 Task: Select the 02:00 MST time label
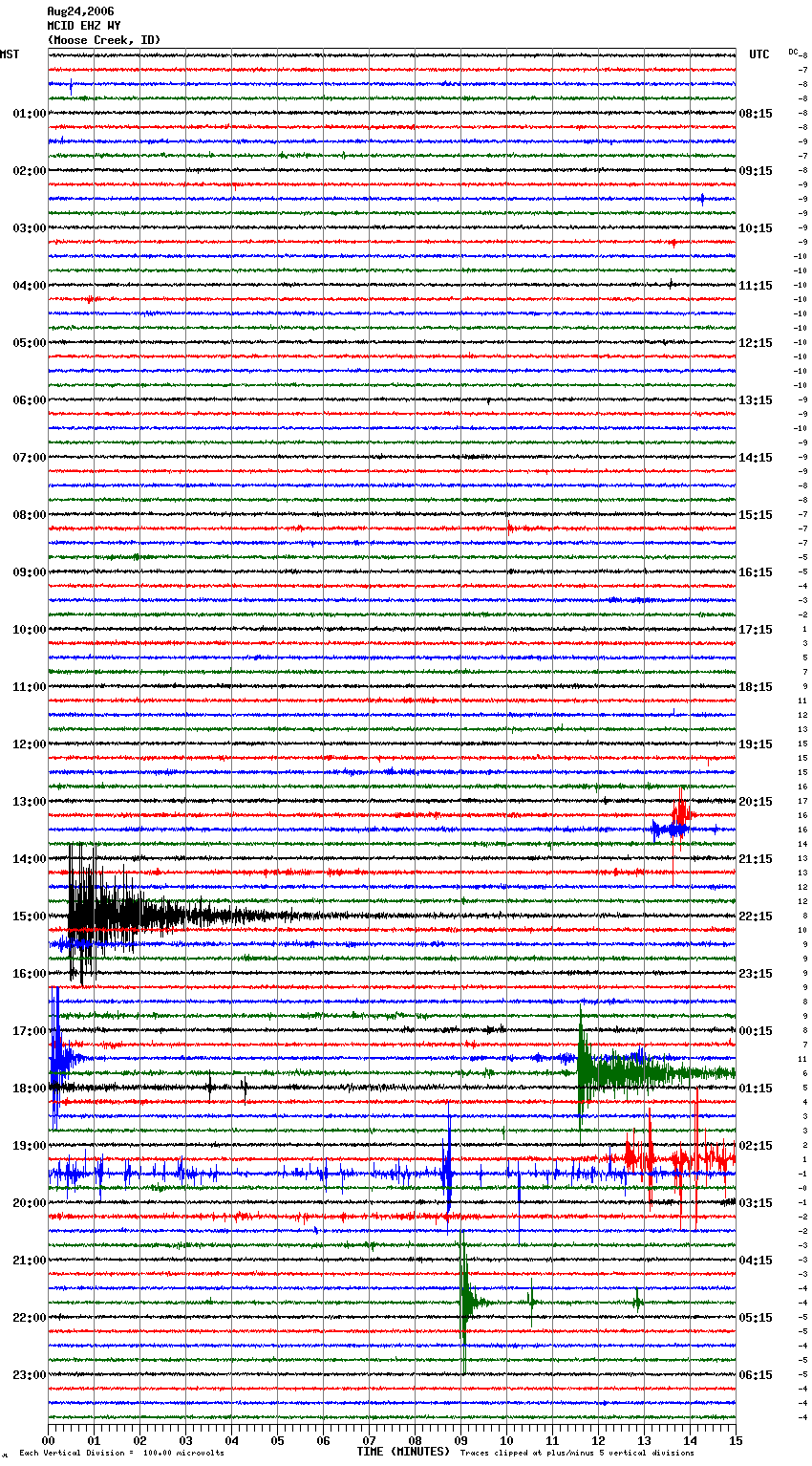pyautogui.click(x=30, y=171)
